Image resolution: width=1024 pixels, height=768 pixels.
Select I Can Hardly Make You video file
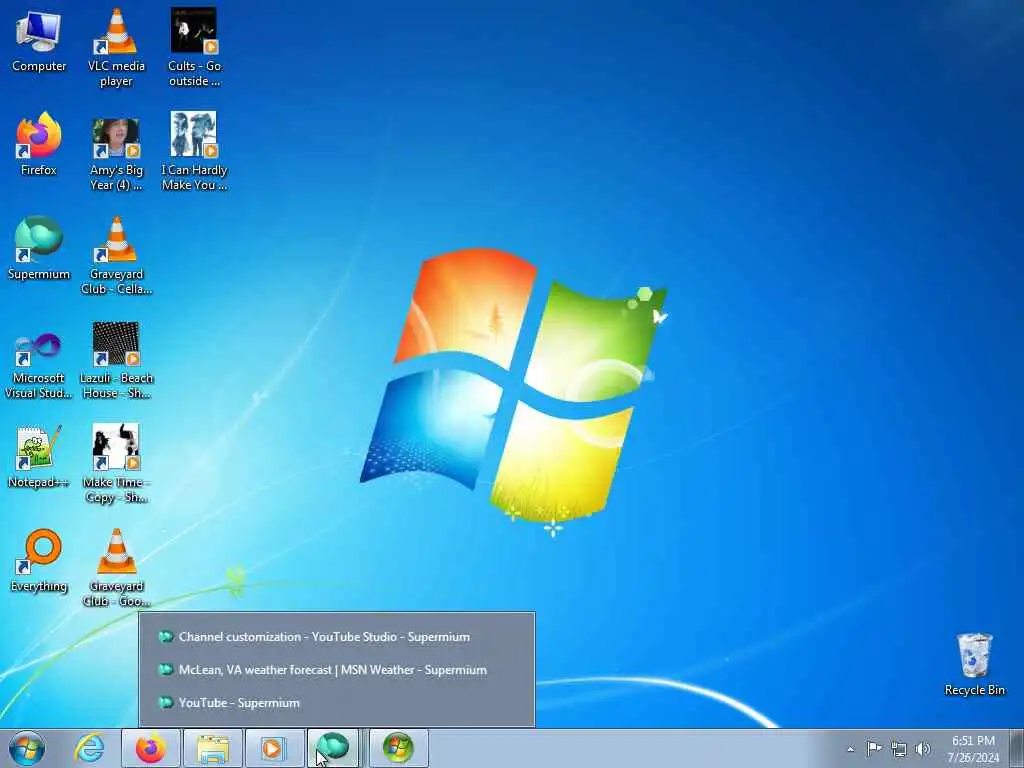(194, 152)
